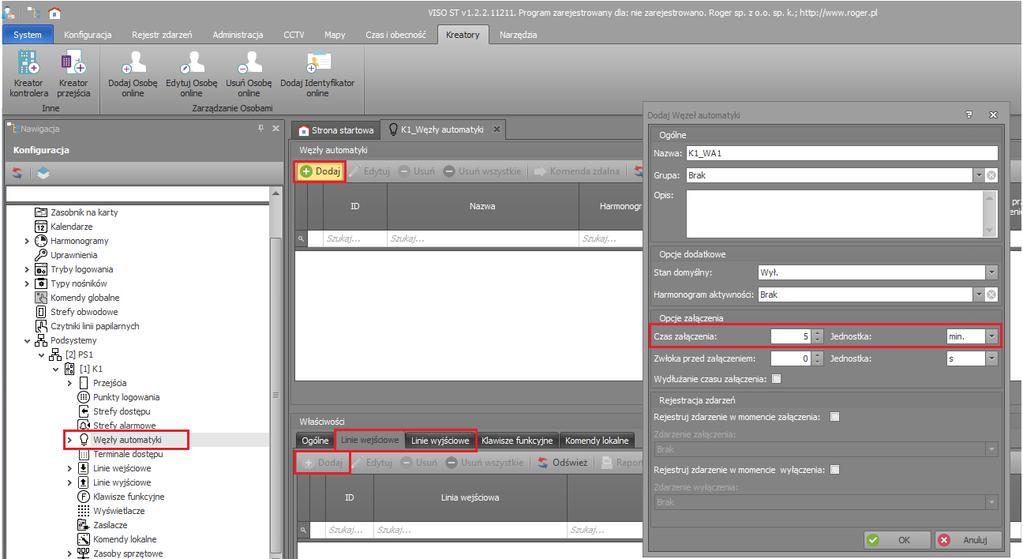This screenshot has width=1023, height=559.
Task: Open the Grupa dropdown
Action: click(x=978, y=175)
